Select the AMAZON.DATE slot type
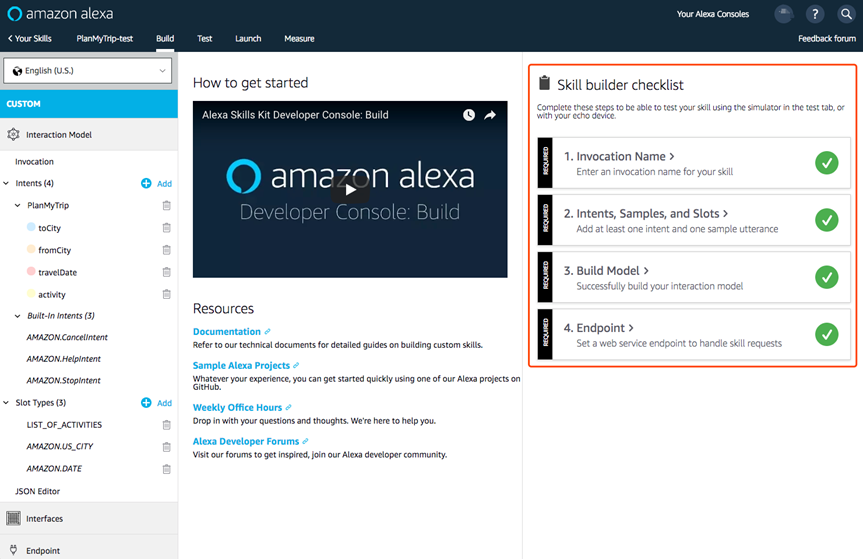Screen dimensions: 863x559 pos(54,469)
